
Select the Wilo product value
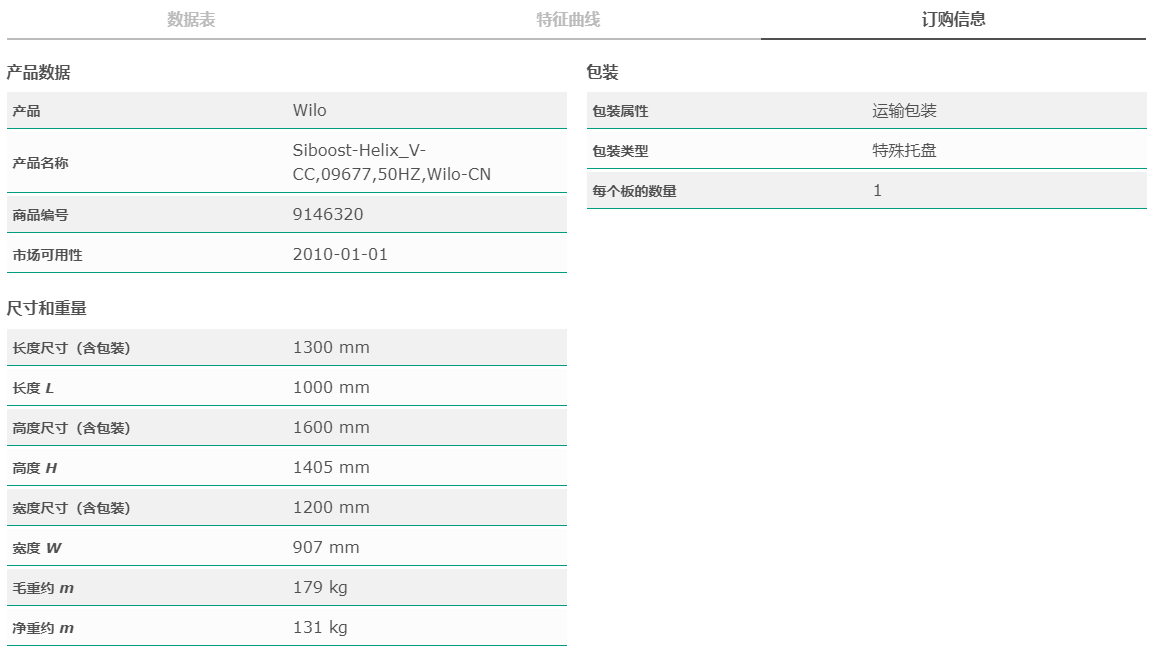tap(309, 110)
